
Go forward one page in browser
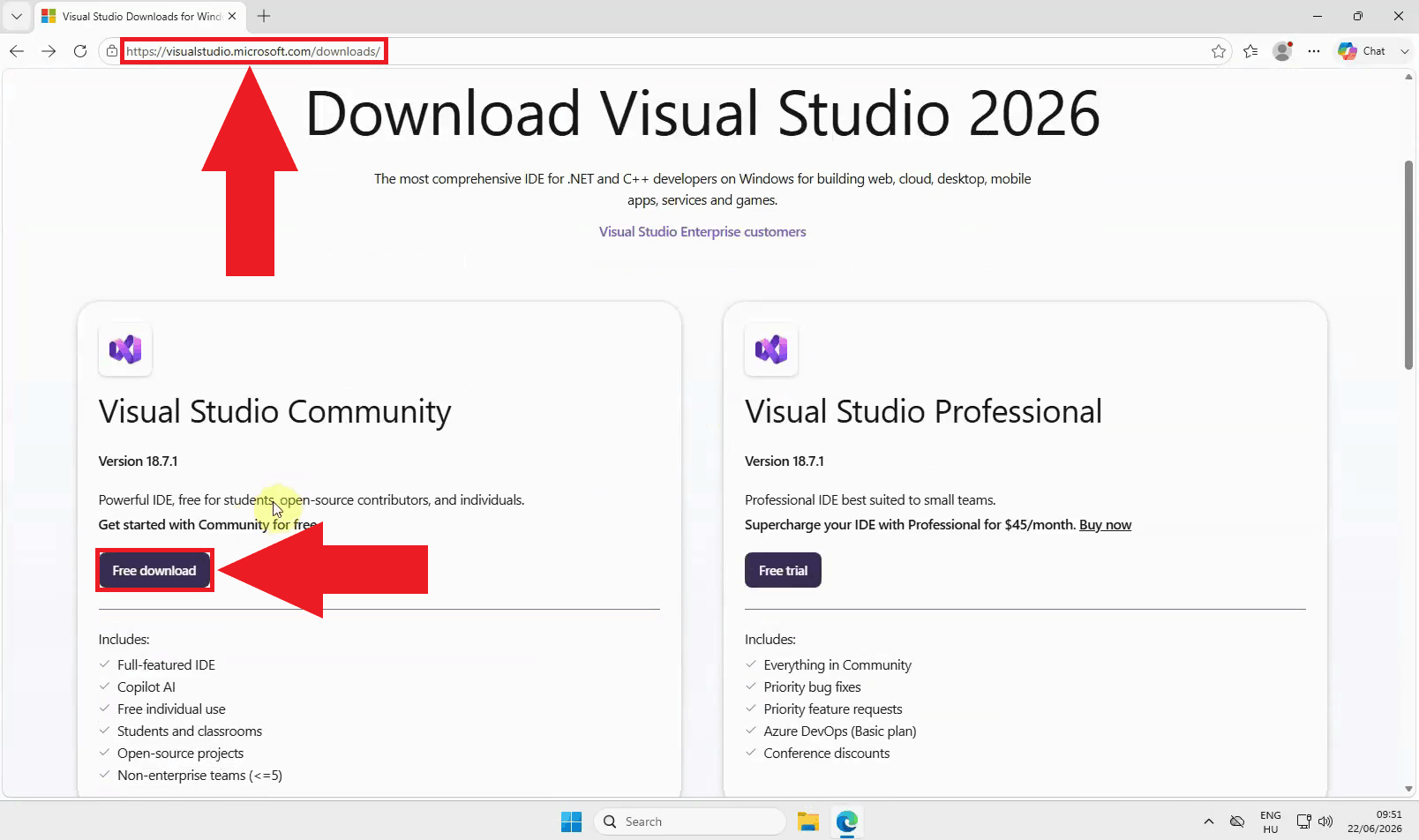tap(49, 51)
